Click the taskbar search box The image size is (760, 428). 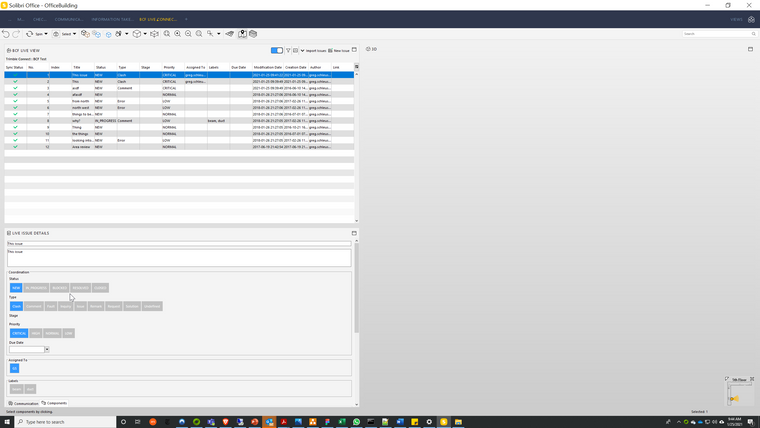tap(65, 422)
